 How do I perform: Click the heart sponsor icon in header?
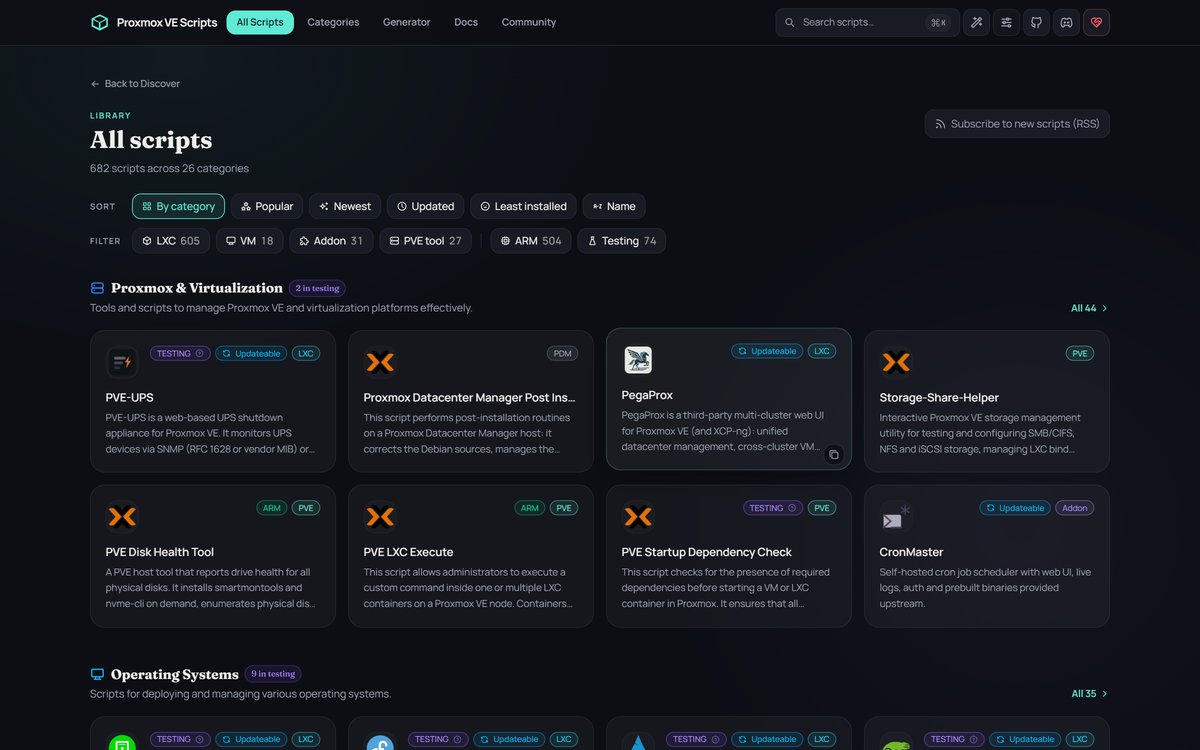coord(1096,22)
